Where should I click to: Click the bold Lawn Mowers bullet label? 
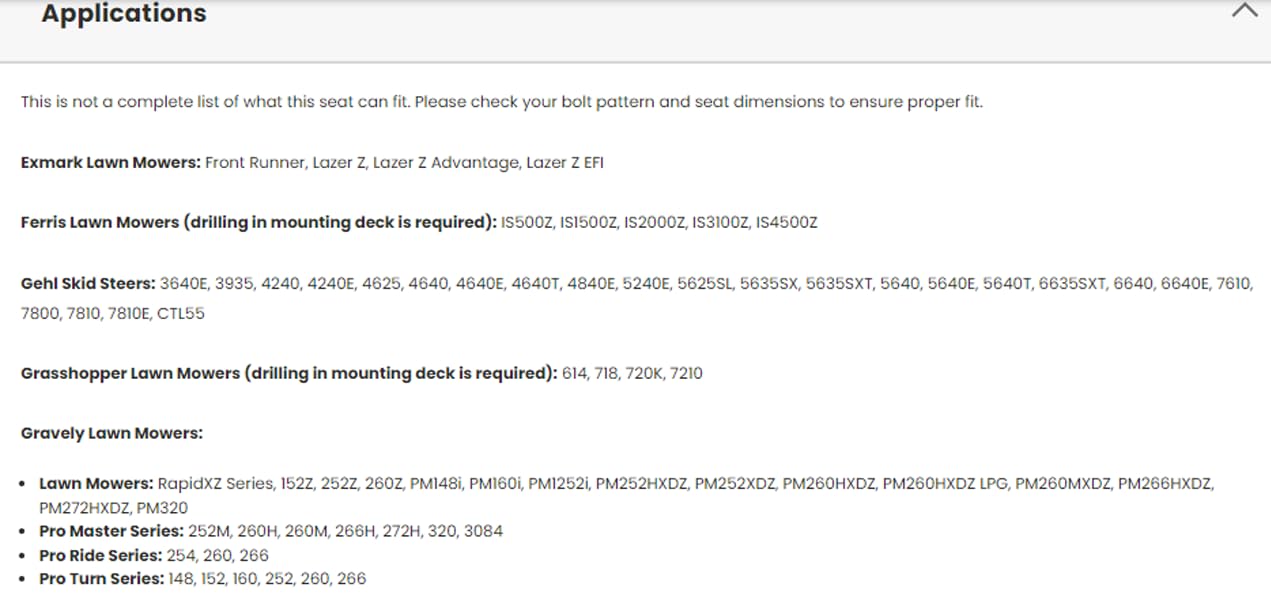(x=97, y=483)
